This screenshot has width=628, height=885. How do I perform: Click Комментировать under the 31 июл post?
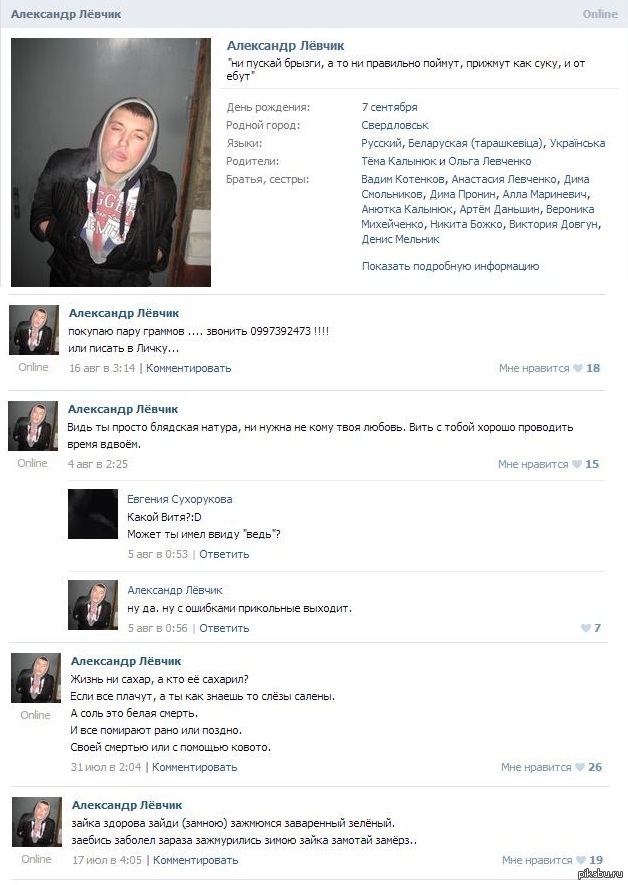(x=195, y=767)
